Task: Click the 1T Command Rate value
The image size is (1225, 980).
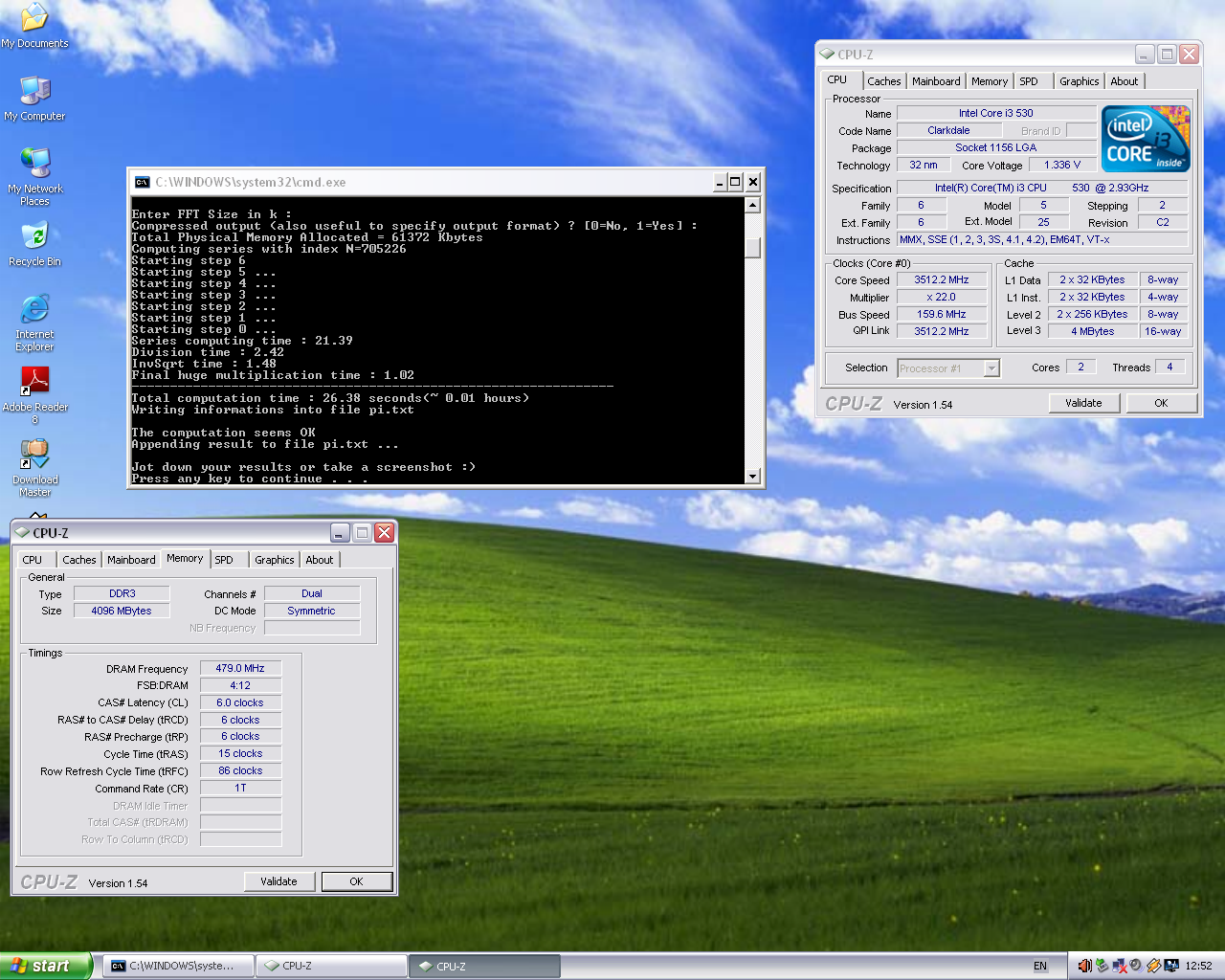Action: 240,788
